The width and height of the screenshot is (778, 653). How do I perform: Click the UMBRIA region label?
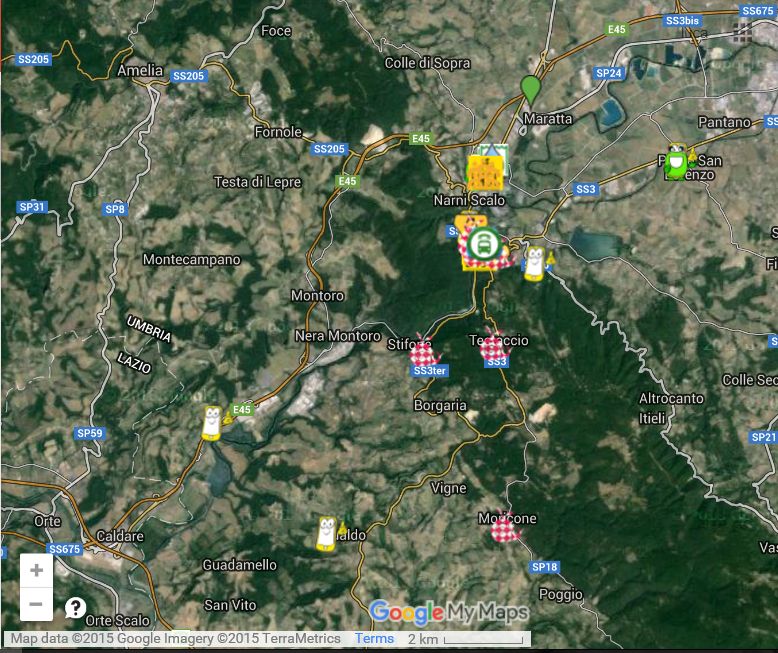[149, 329]
